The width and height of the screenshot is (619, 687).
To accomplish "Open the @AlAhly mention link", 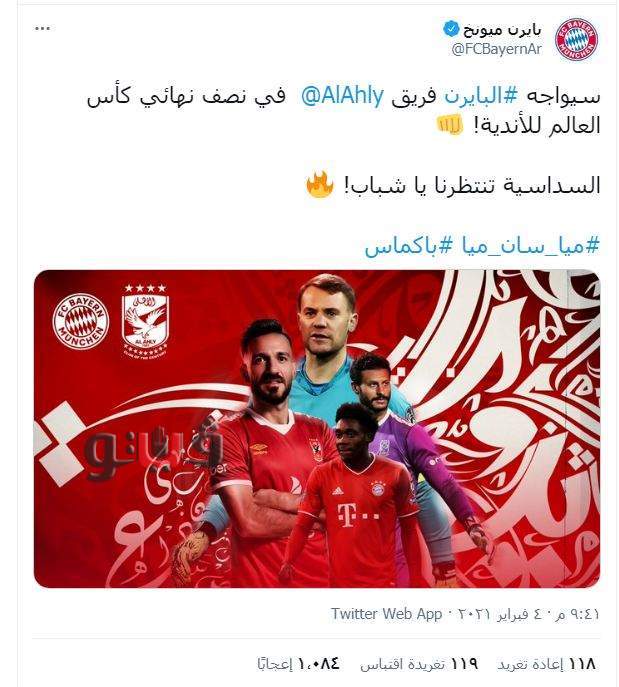I will coord(343,96).
